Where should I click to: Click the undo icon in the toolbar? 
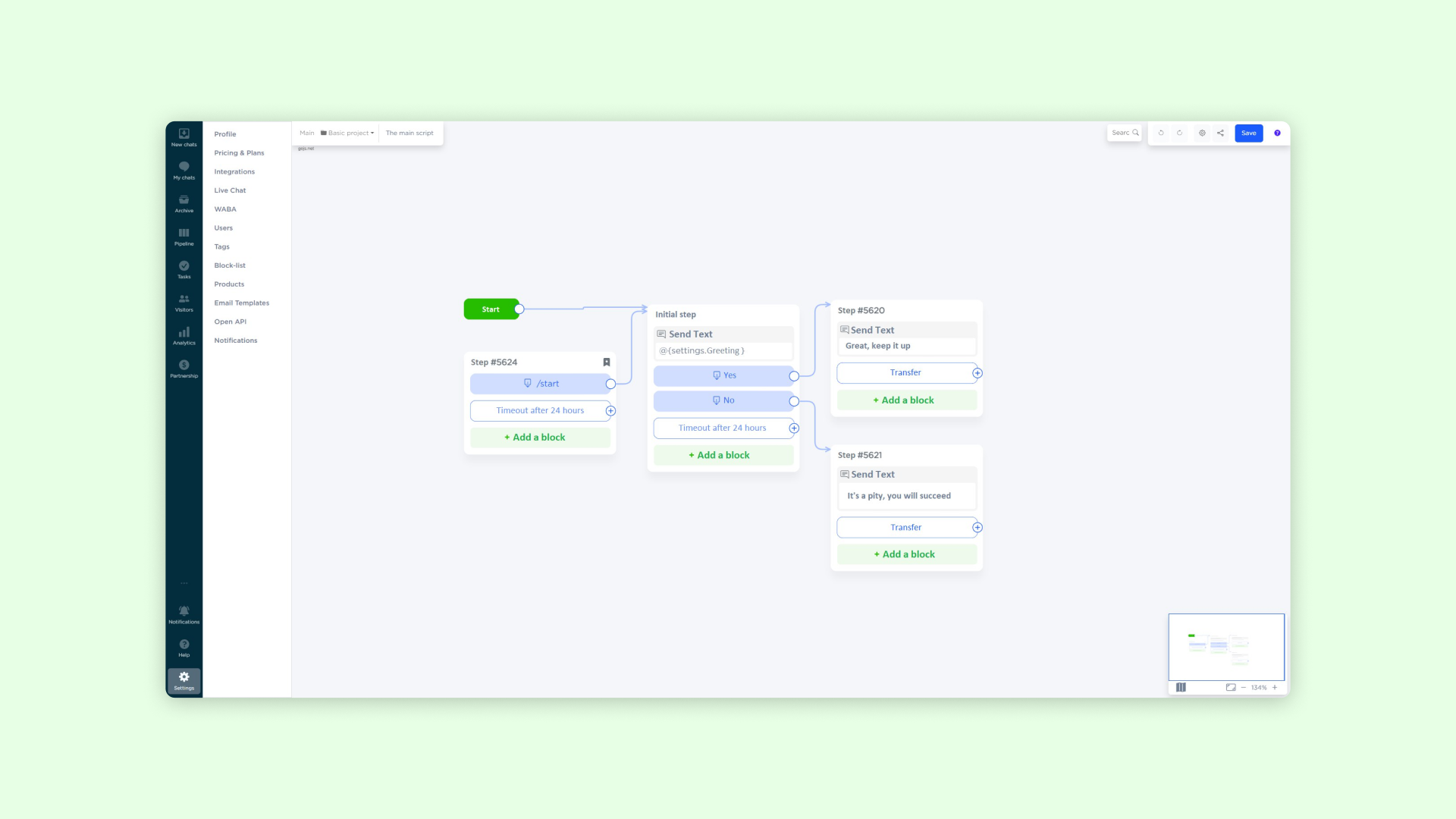[1161, 133]
